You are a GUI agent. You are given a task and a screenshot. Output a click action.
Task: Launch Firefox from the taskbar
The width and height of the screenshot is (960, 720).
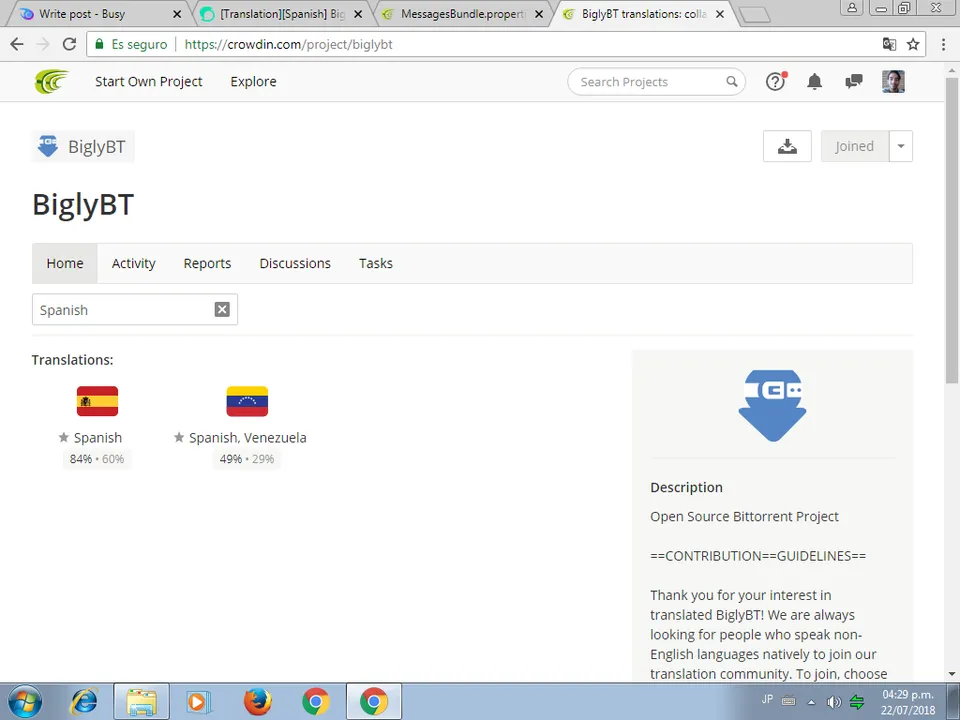(x=257, y=702)
